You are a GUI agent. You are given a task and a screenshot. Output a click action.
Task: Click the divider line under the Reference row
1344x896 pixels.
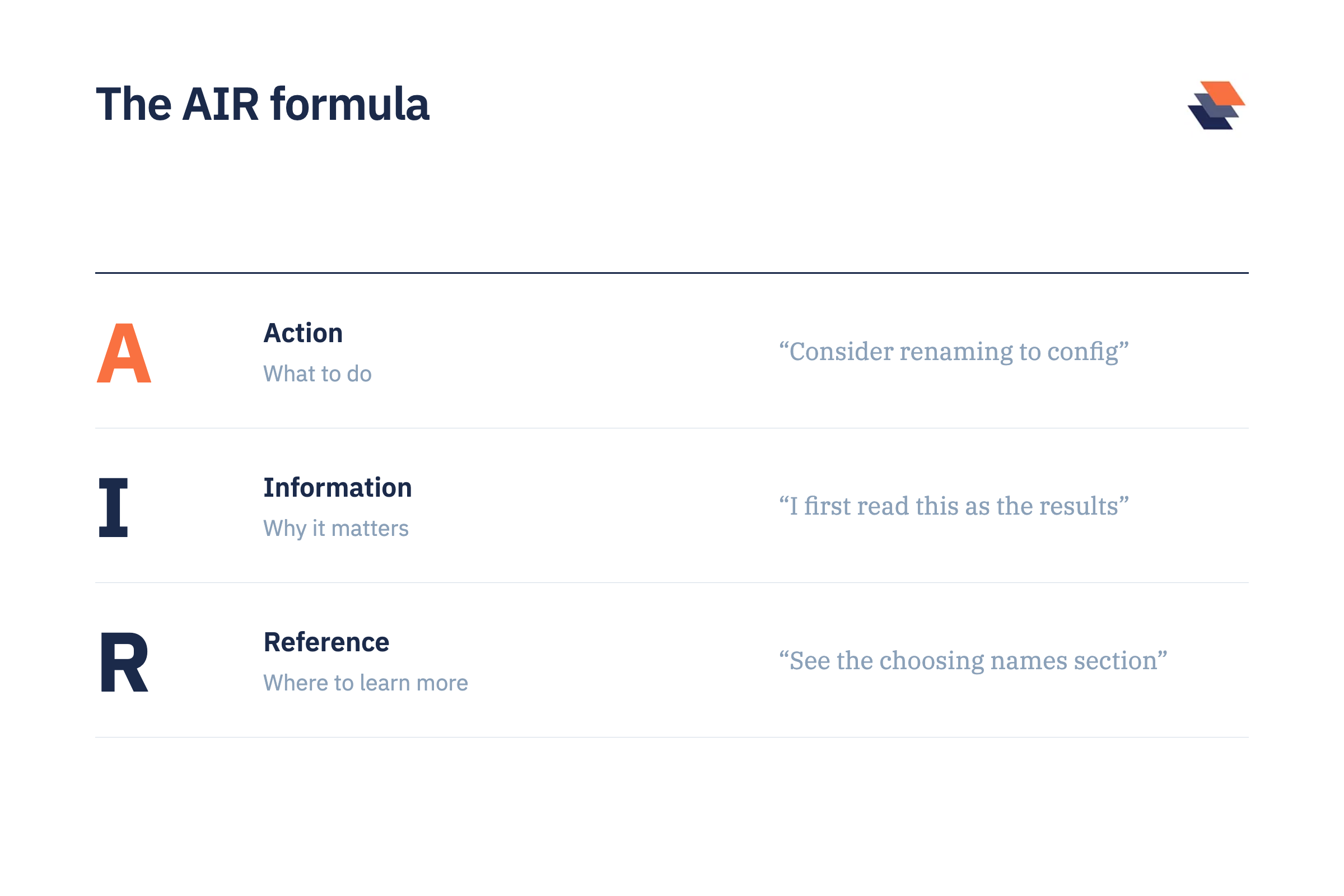point(672,737)
